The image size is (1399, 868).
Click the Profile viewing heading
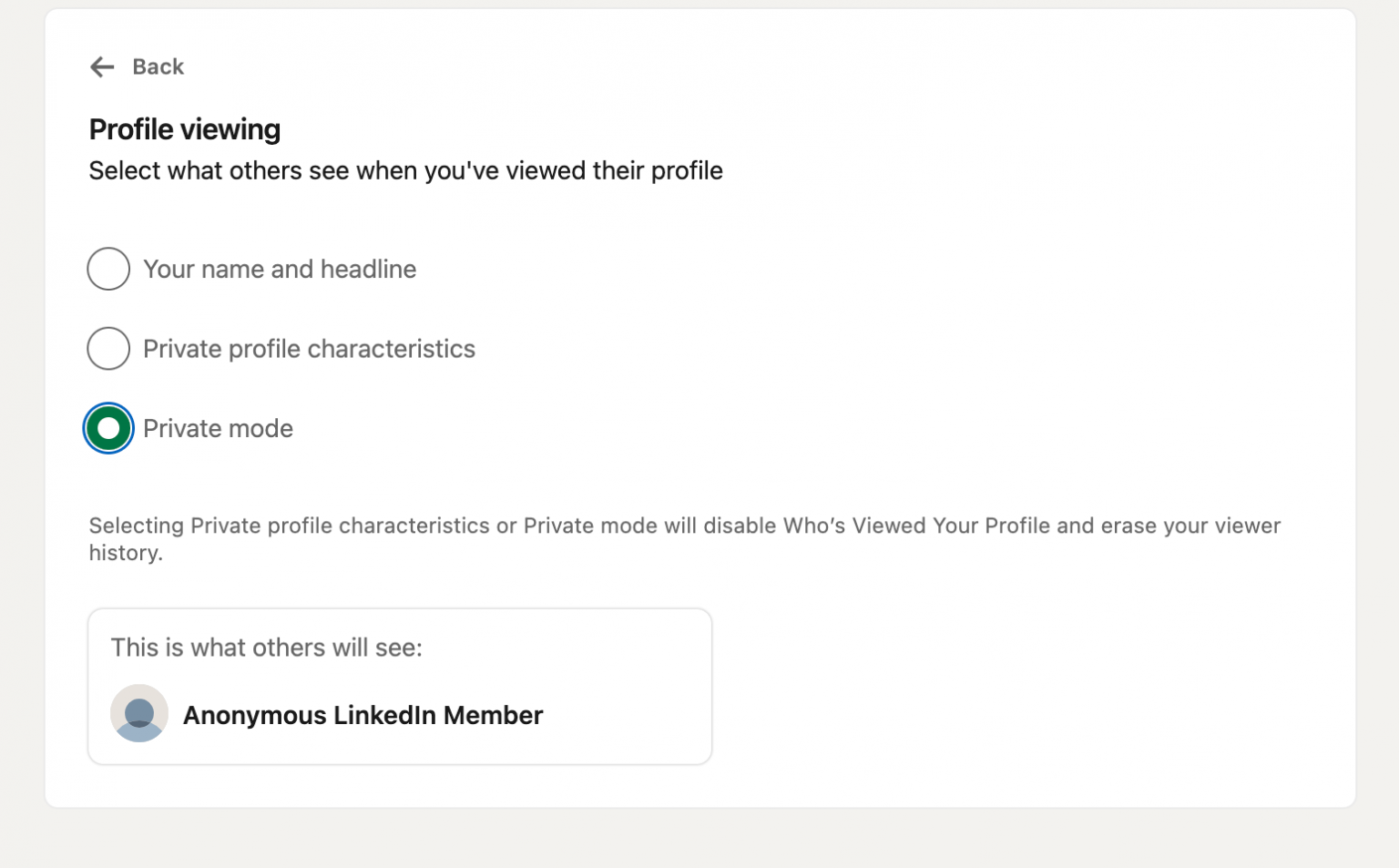(x=184, y=128)
